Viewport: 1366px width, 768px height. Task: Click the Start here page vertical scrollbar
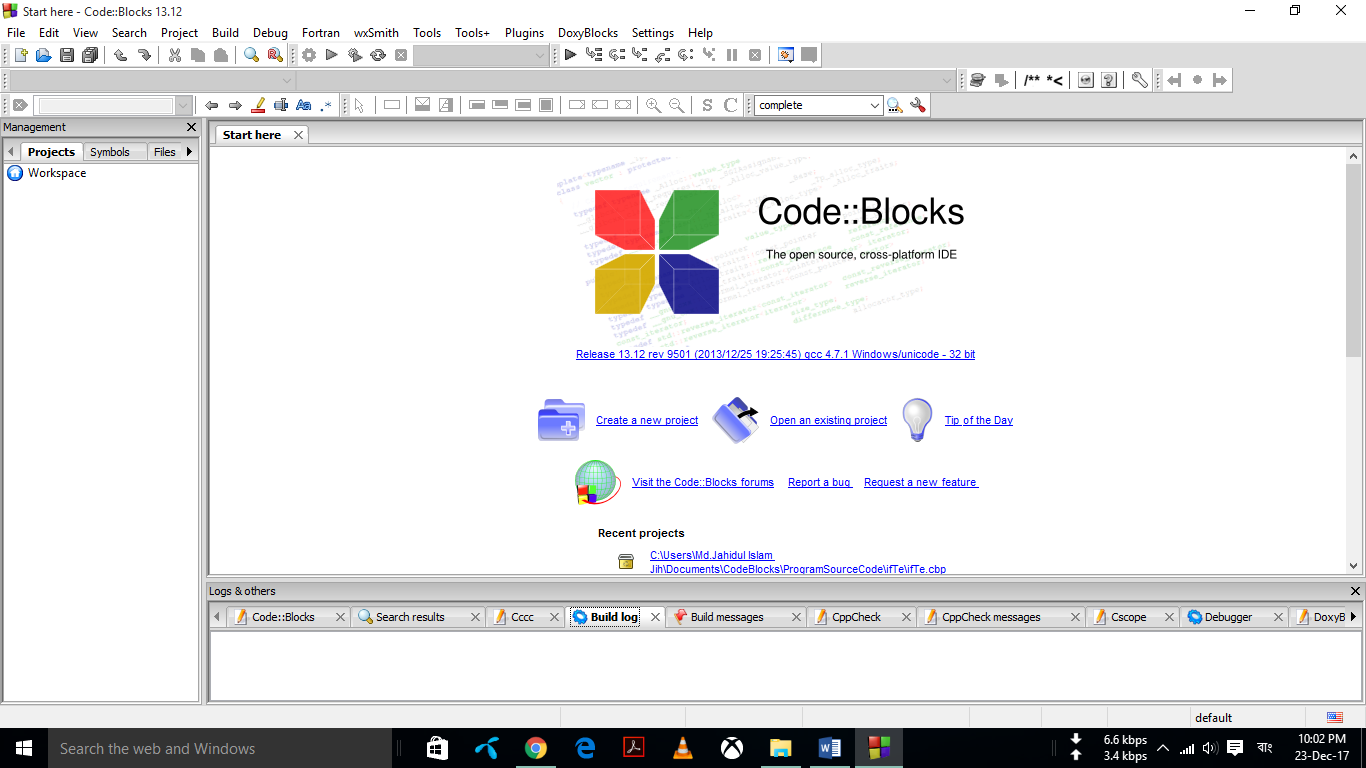tap(1354, 360)
